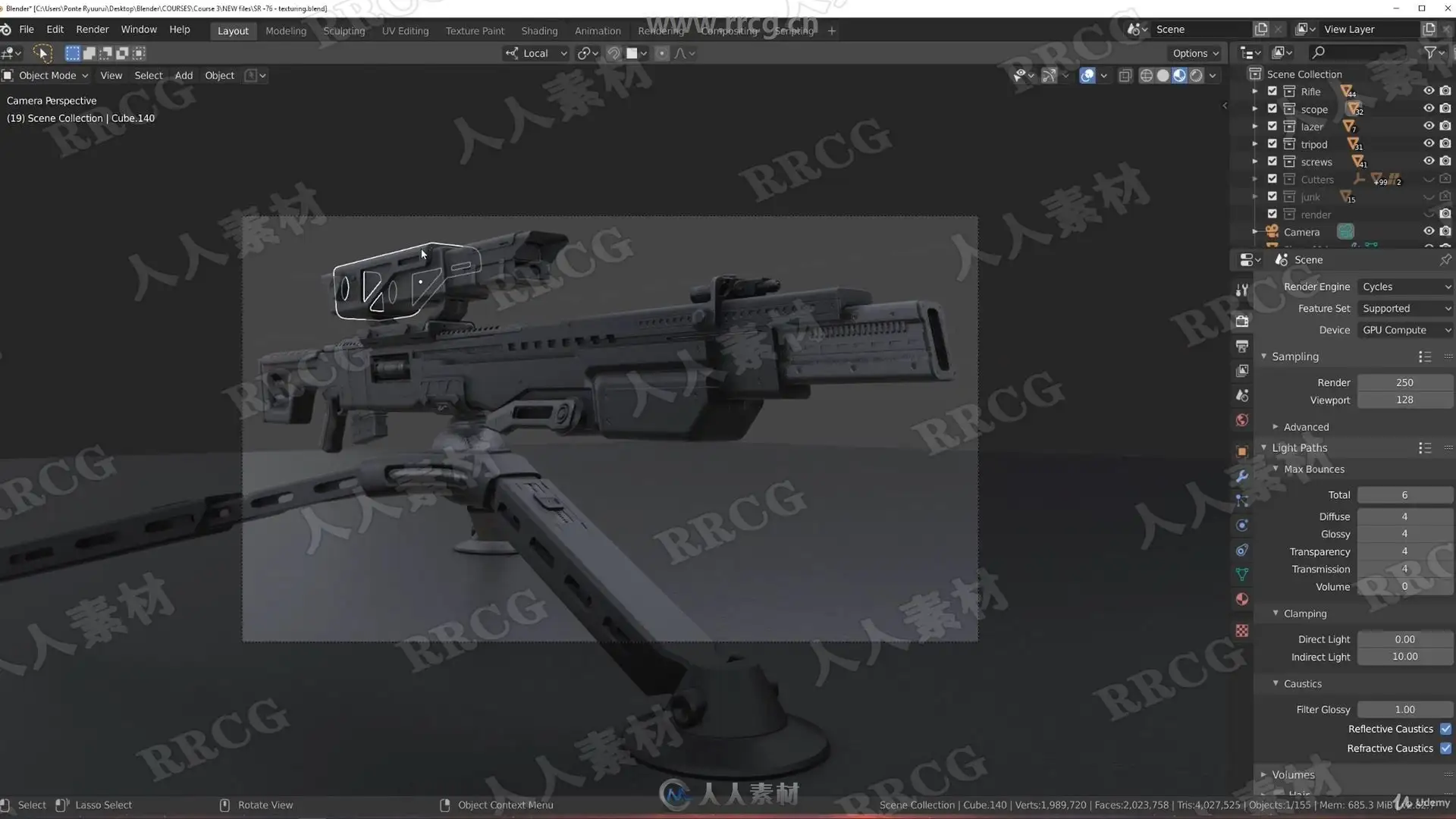
Task: Open the Texture properties checker icon
Action: pos(1241,631)
